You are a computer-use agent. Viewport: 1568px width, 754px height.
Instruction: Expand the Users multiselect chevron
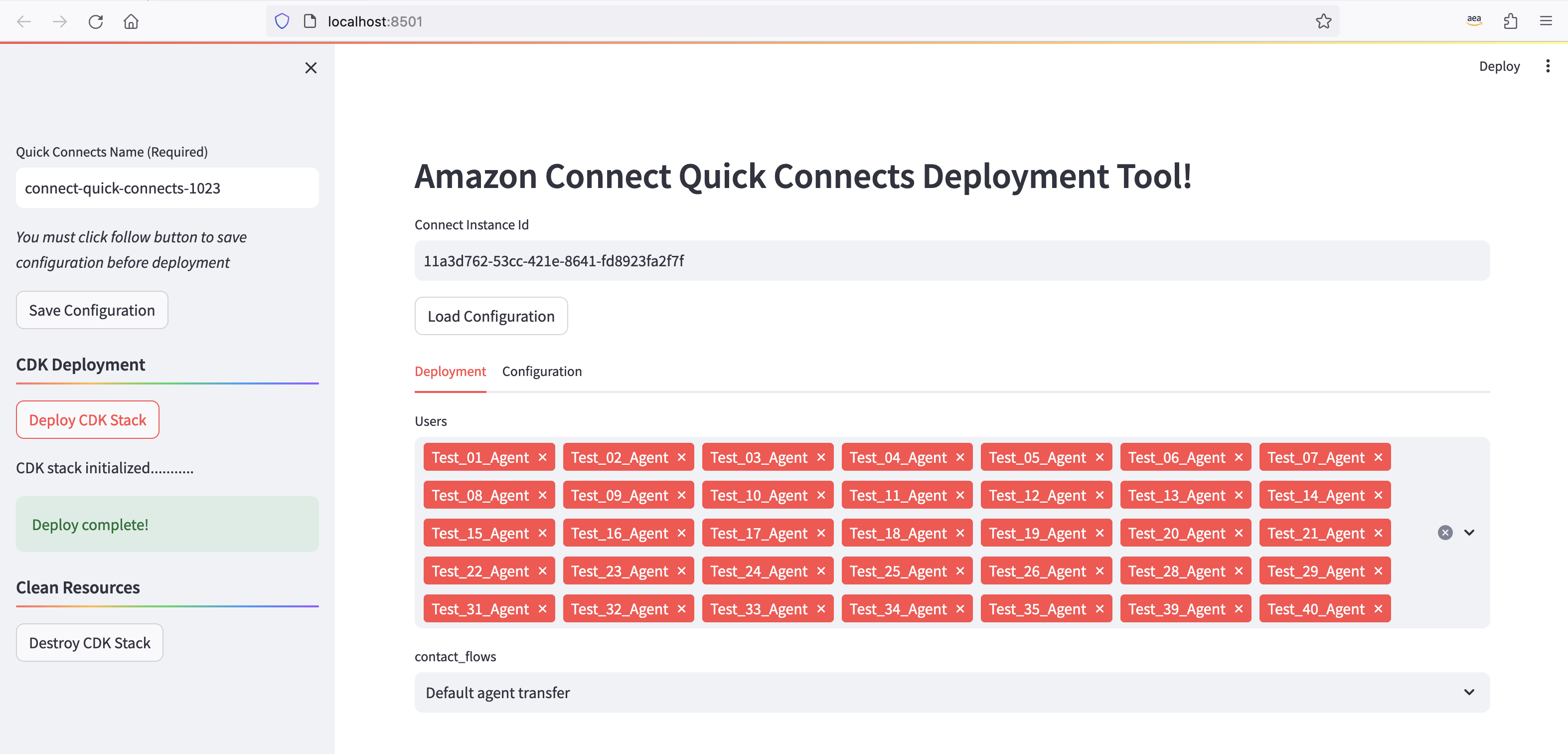[x=1469, y=532]
